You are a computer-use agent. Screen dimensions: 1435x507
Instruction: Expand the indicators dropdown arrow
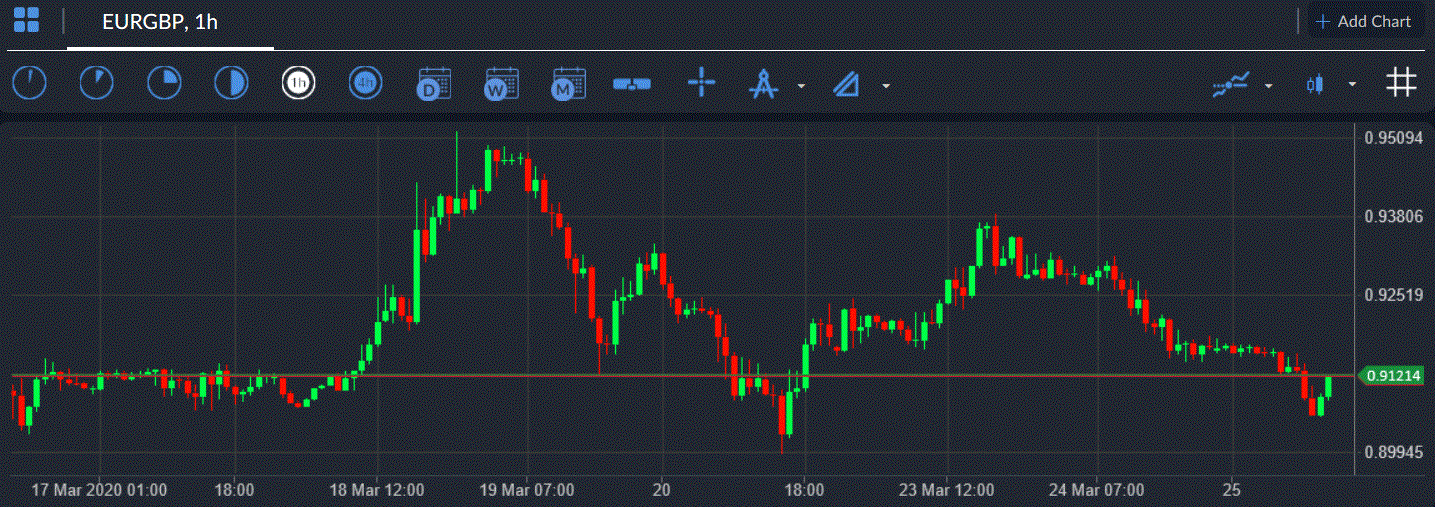(x=1269, y=86)
